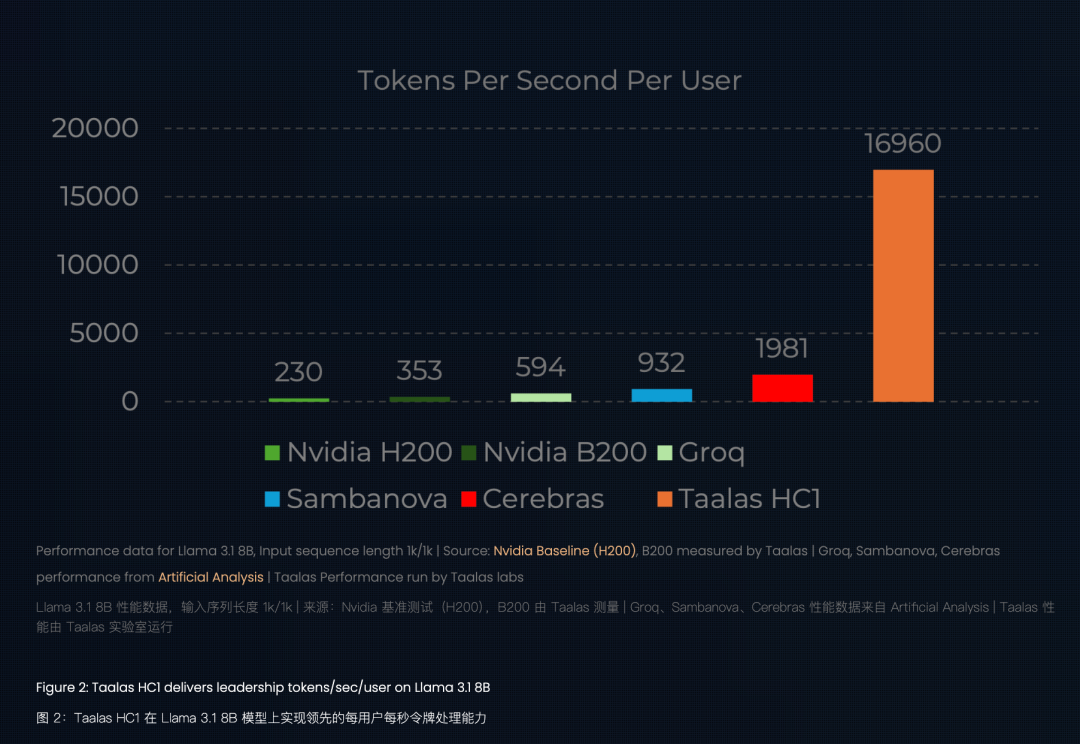Click the orange Taalas HC1 legend swatch
The image size is (1080, 744).
point(664,499)
